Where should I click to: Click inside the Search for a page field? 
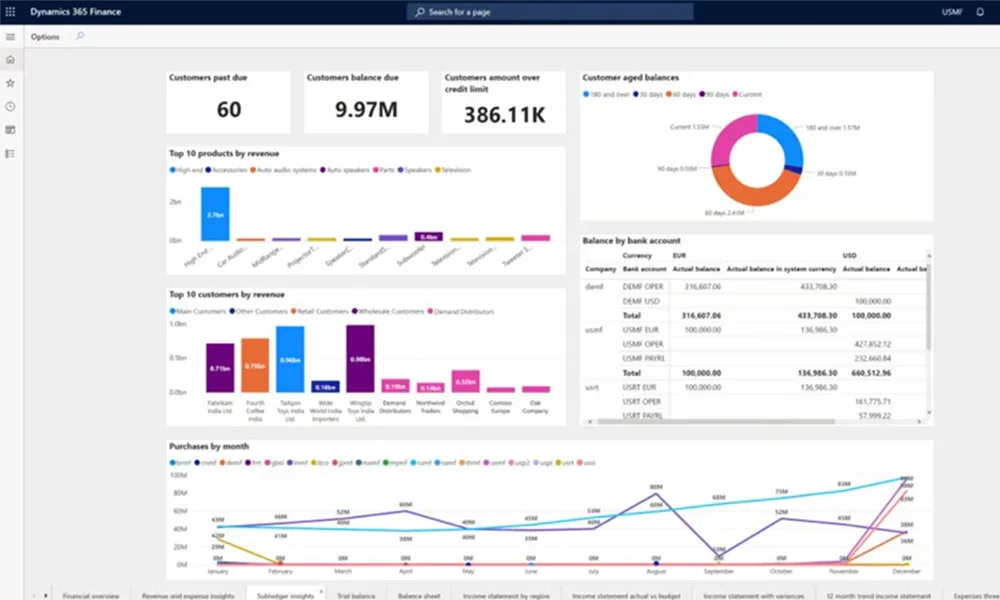coord(550,11)
